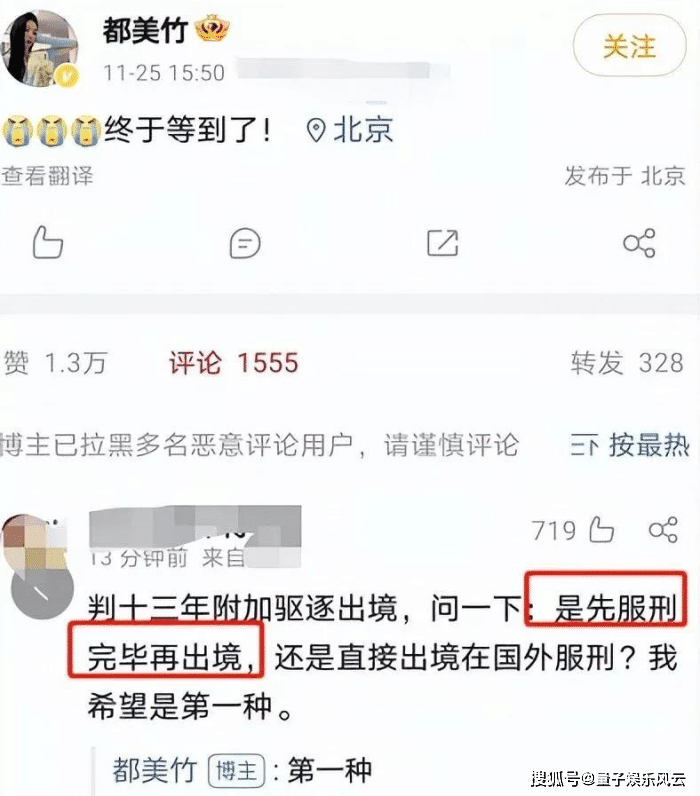Tap the 查看翻译 link
Image resolution: width=700 pixels, height=796 pixels.
[x=47, y=176]
